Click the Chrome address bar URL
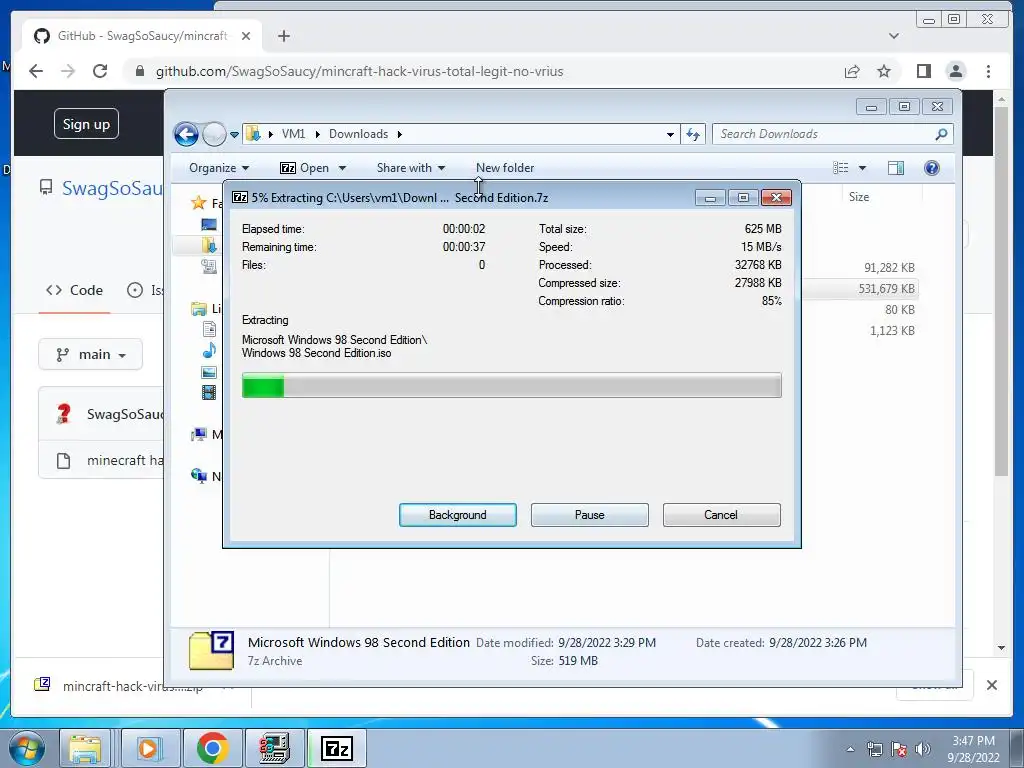 point(359,71)
